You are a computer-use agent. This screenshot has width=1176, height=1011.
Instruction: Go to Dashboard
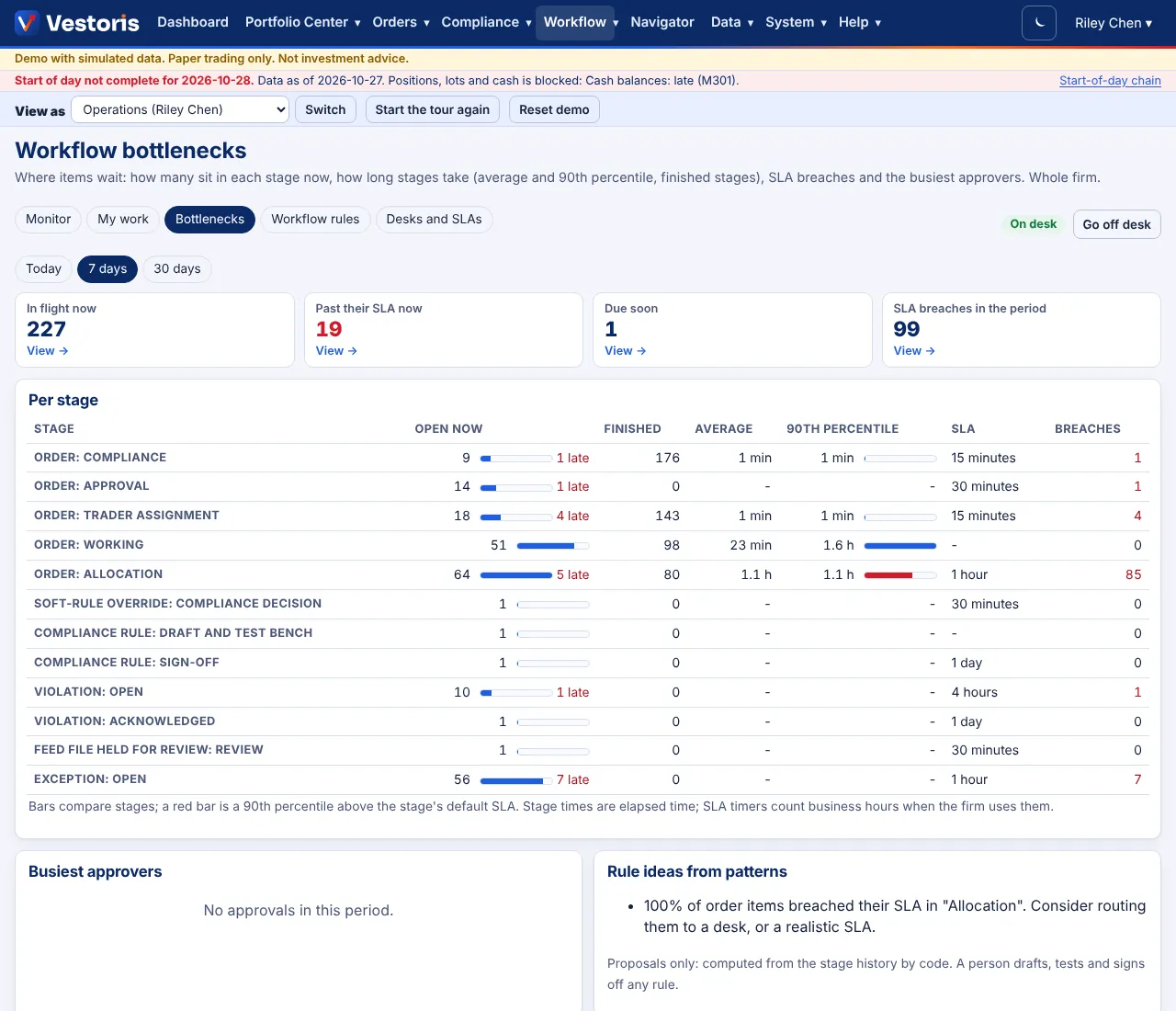coord(193,22)
